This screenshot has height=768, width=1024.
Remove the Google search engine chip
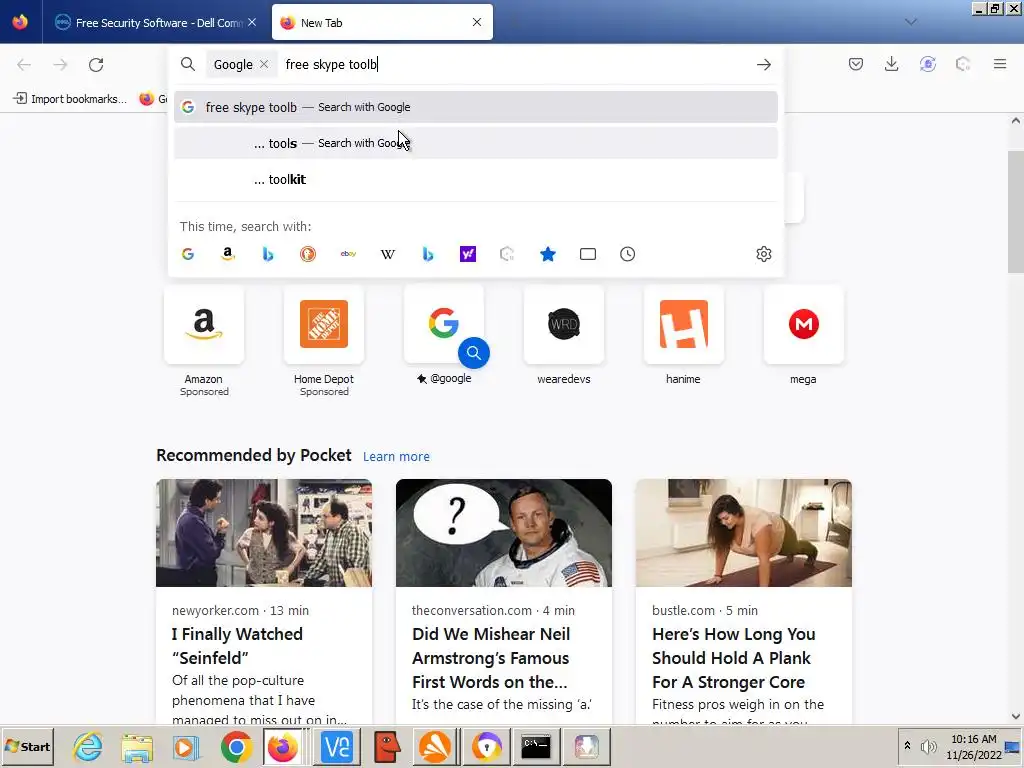[264, 64]
